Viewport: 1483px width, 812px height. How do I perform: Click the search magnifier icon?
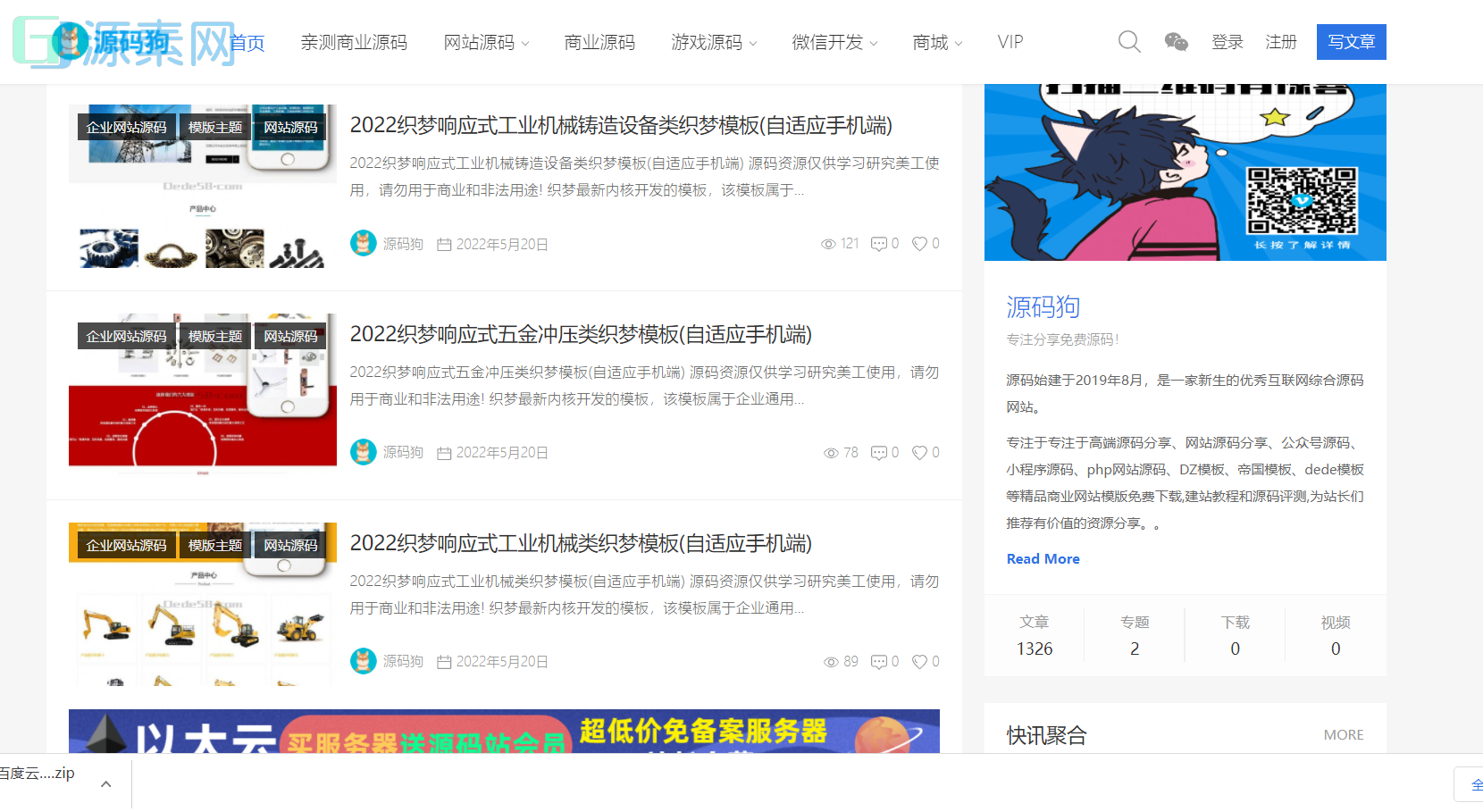[x=1128, y=41]
